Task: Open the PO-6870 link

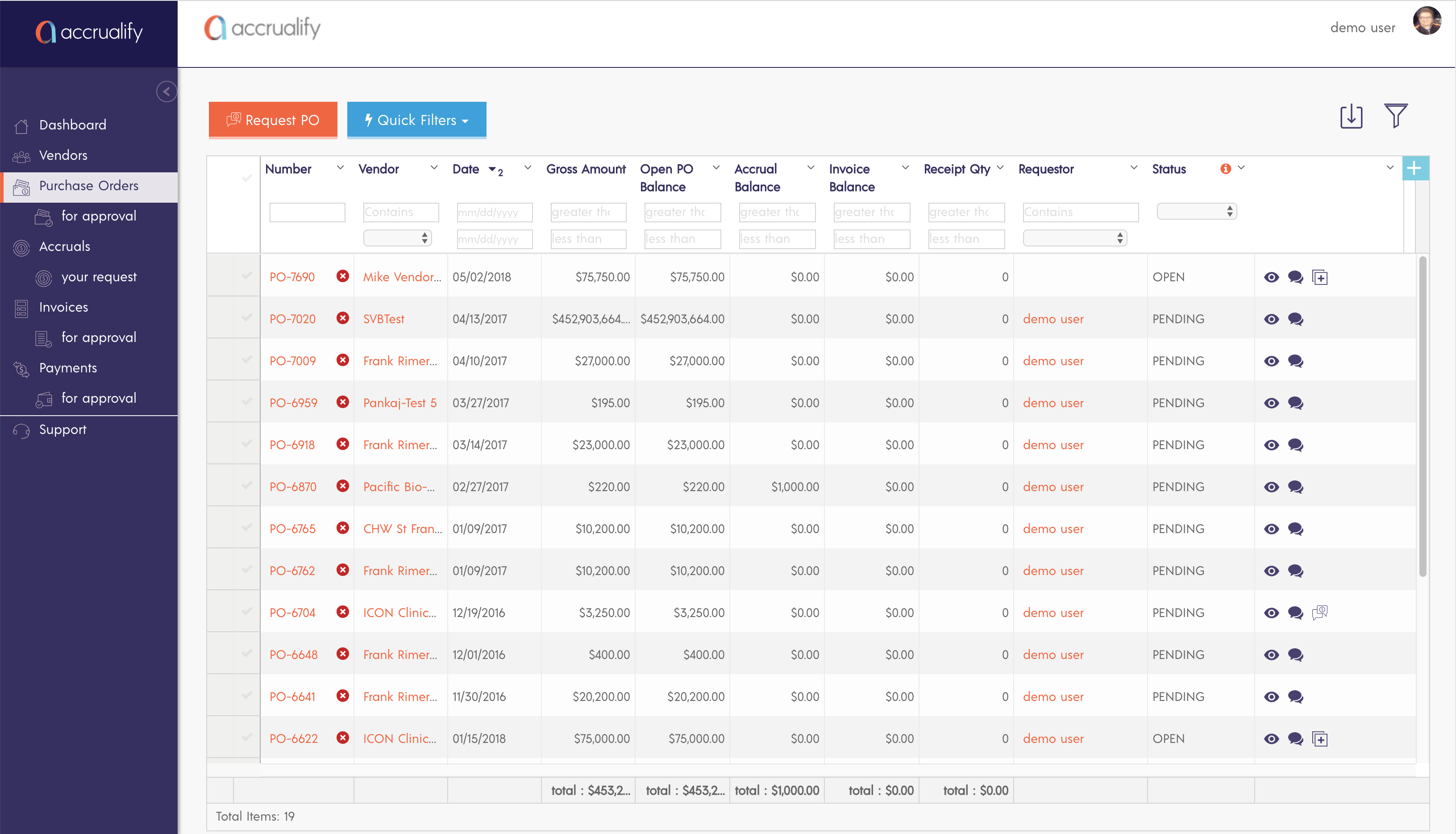Action: 292,487
